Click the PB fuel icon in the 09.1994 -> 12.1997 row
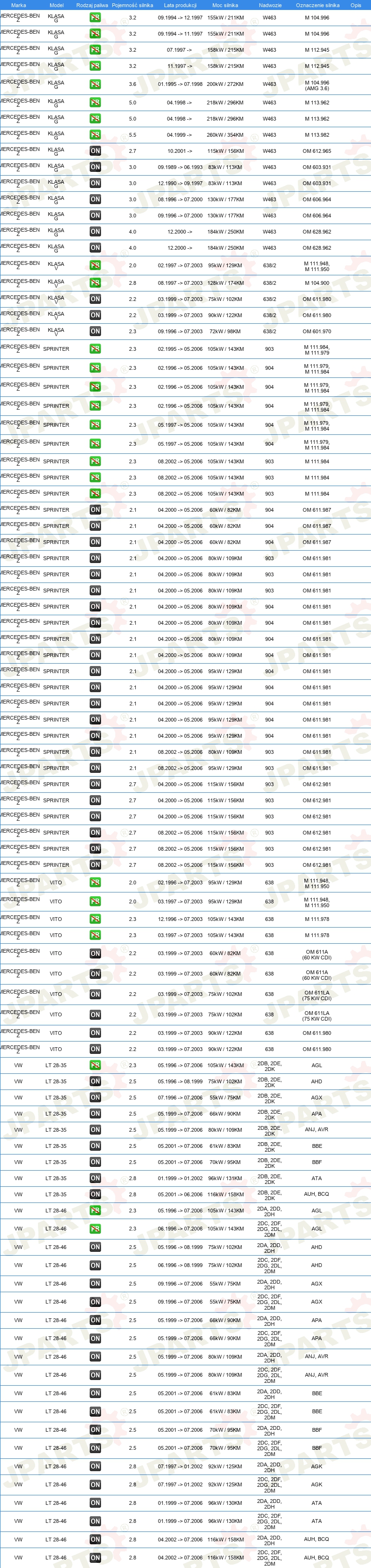This screenshot has height=1568, width=371. [95, 18]
